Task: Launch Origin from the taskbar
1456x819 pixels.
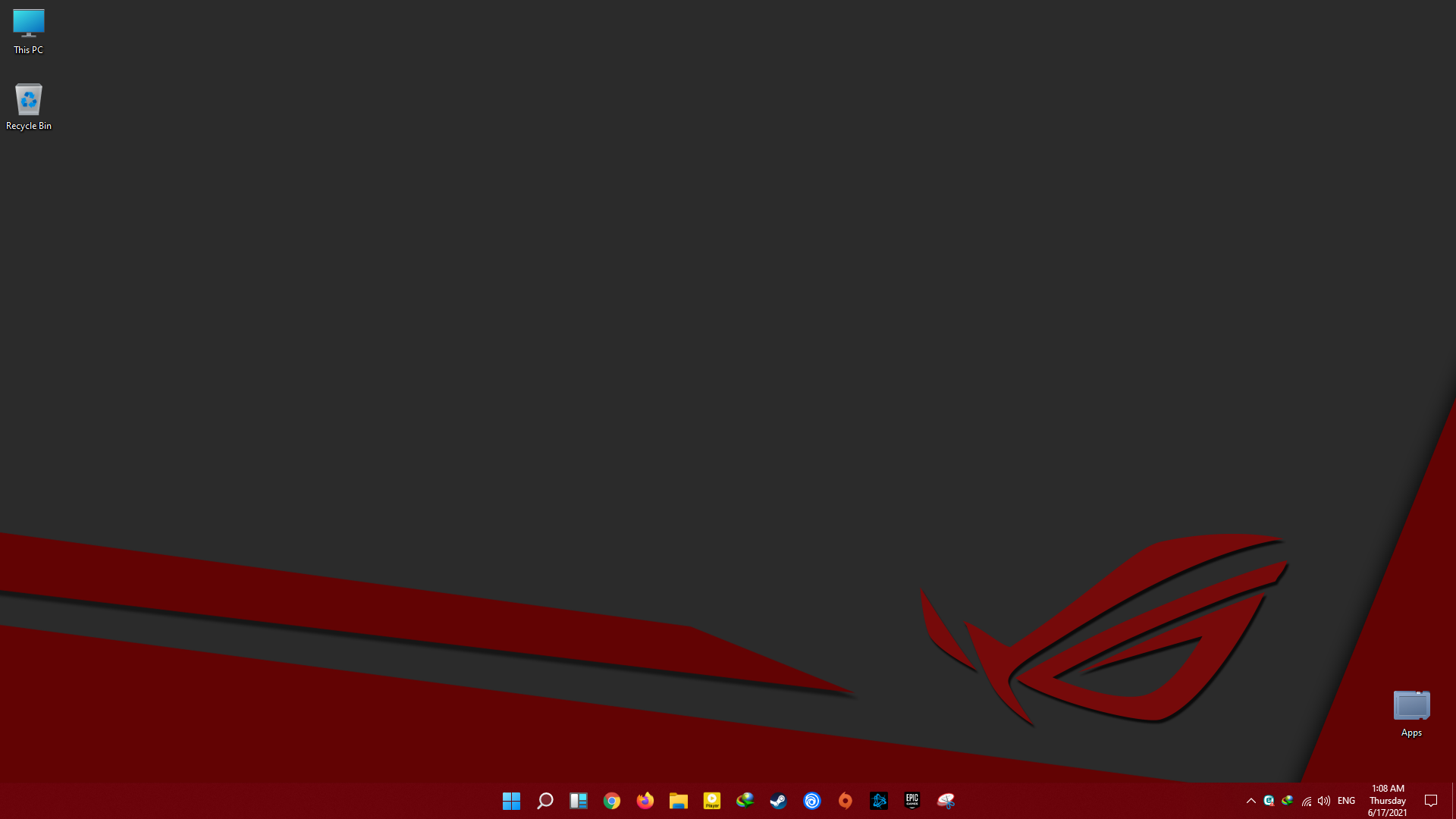Action: (846, 801)
